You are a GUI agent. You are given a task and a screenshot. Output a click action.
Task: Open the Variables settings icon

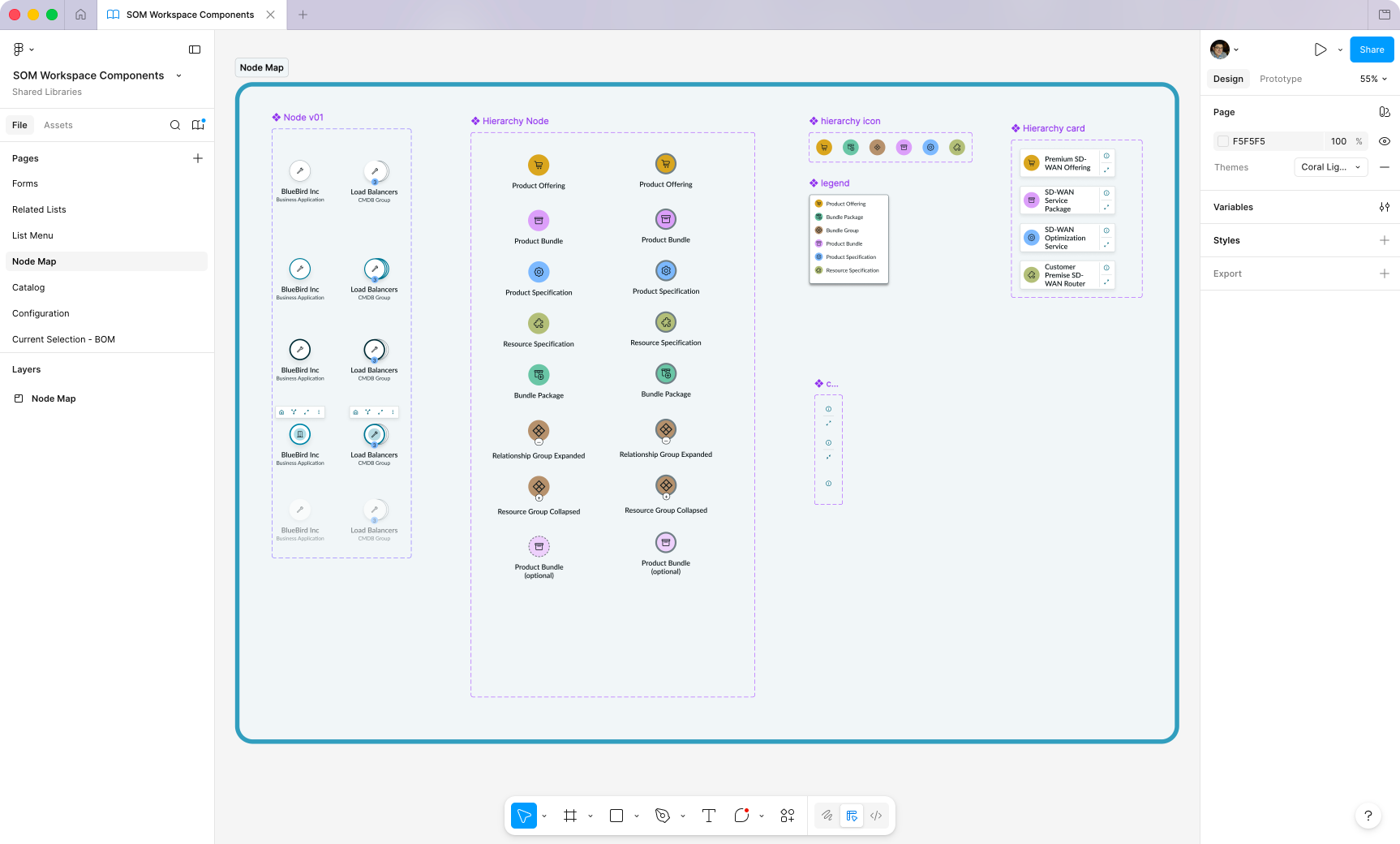[1384, 207]
